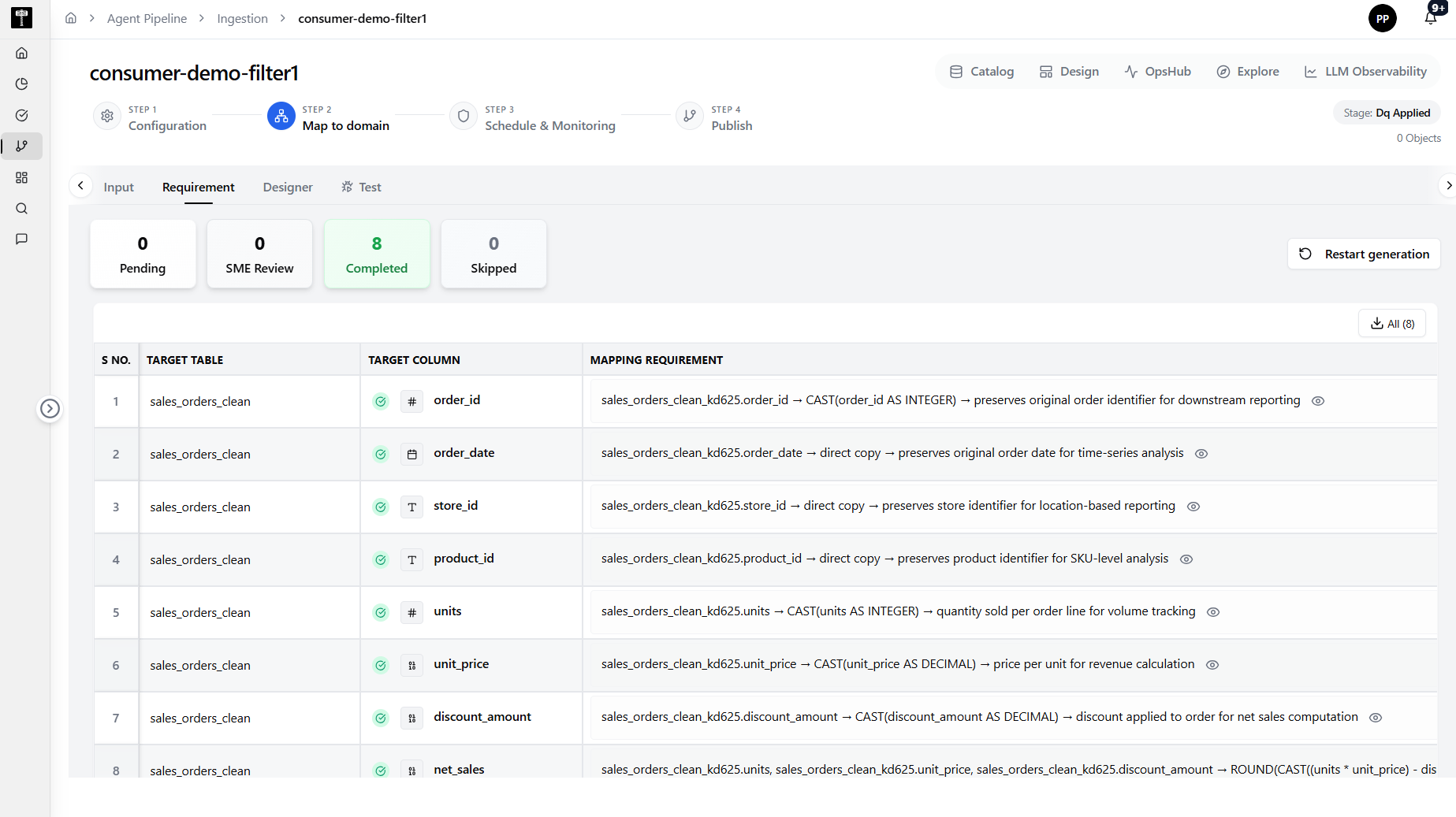View order_date mapping requirement via eye icon
Image resolution: width=1456 pixels, height=817 pixels.
(x=1201, y=454)
